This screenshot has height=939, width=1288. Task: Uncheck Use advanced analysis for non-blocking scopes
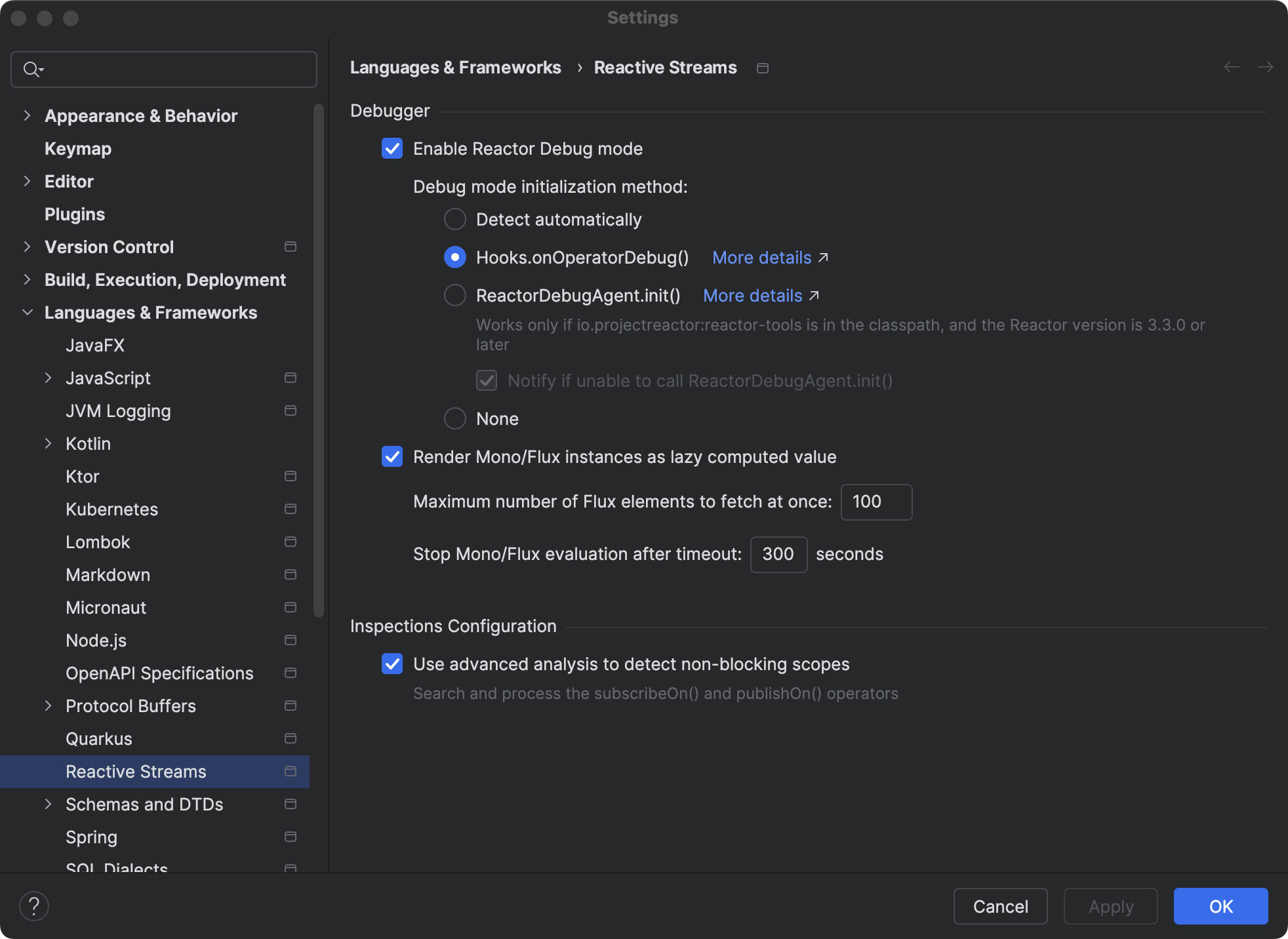pyautogui.click(x=392, y=664)
